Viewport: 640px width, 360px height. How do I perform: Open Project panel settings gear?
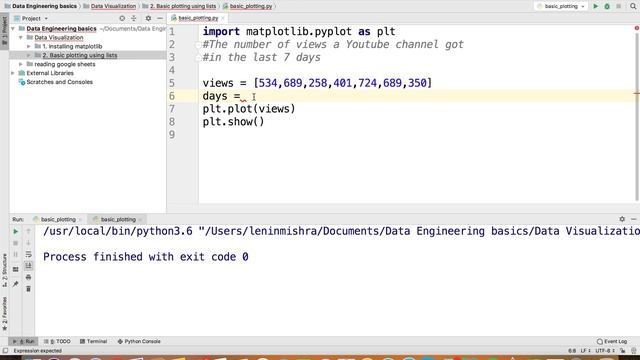pyautogui.click(x=148, y=18)
